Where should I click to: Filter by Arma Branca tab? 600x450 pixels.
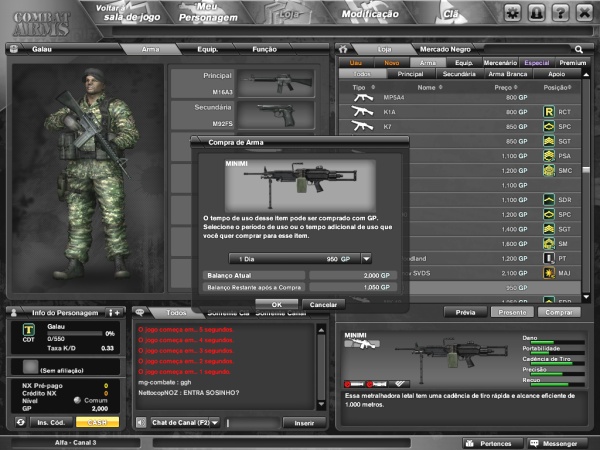[507, 74]
